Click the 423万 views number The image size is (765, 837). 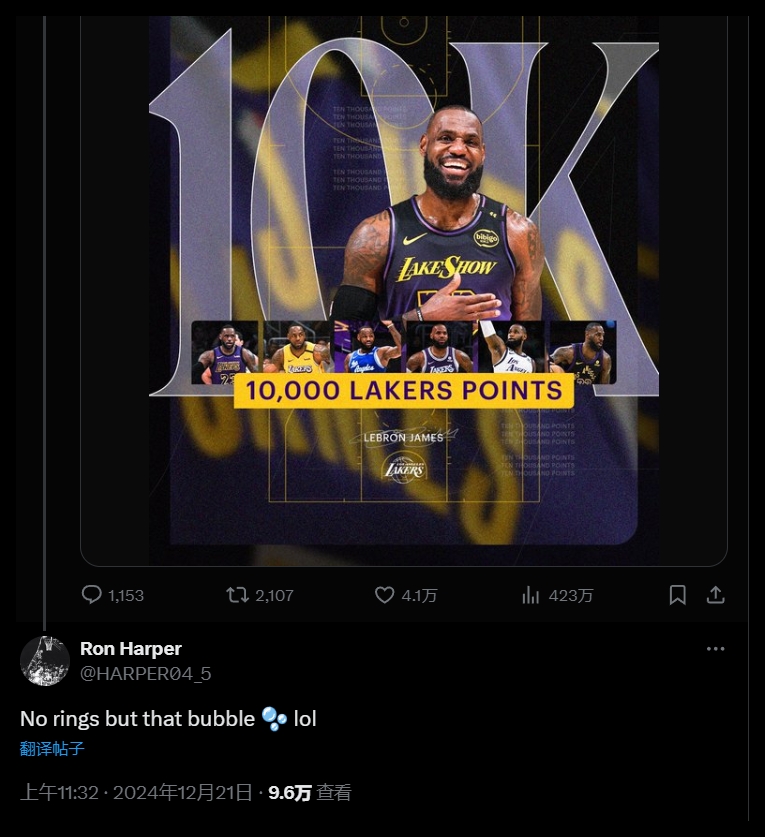click(571, 595)
